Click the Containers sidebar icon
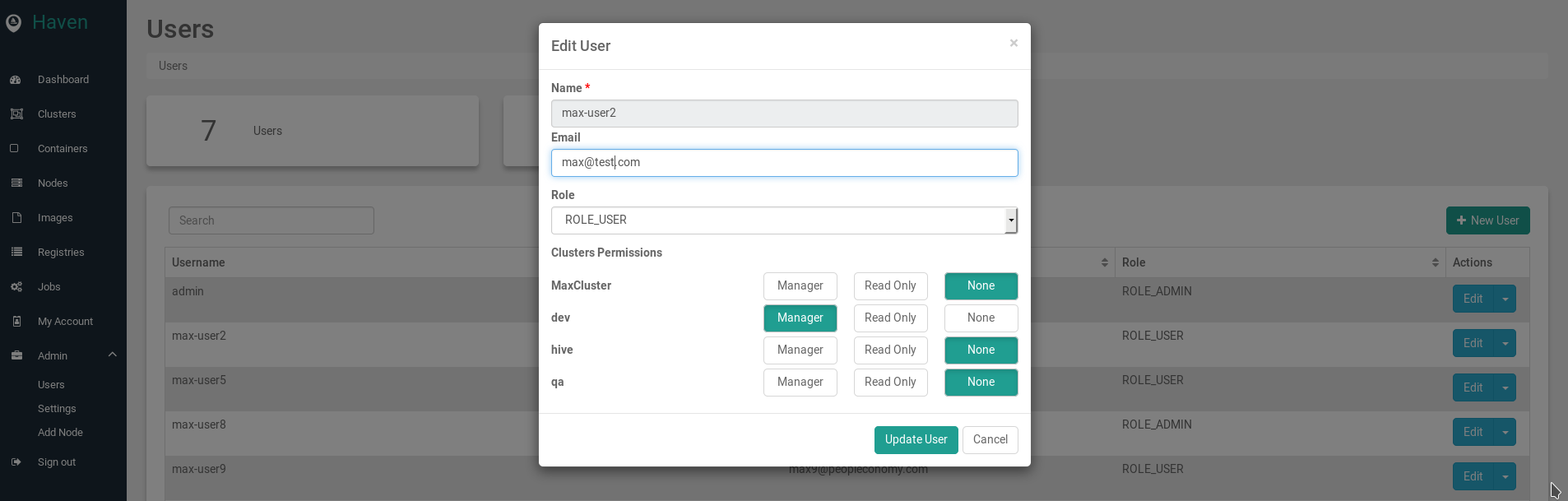Screen dimensions: 1568x501 (x=15, y=149)
